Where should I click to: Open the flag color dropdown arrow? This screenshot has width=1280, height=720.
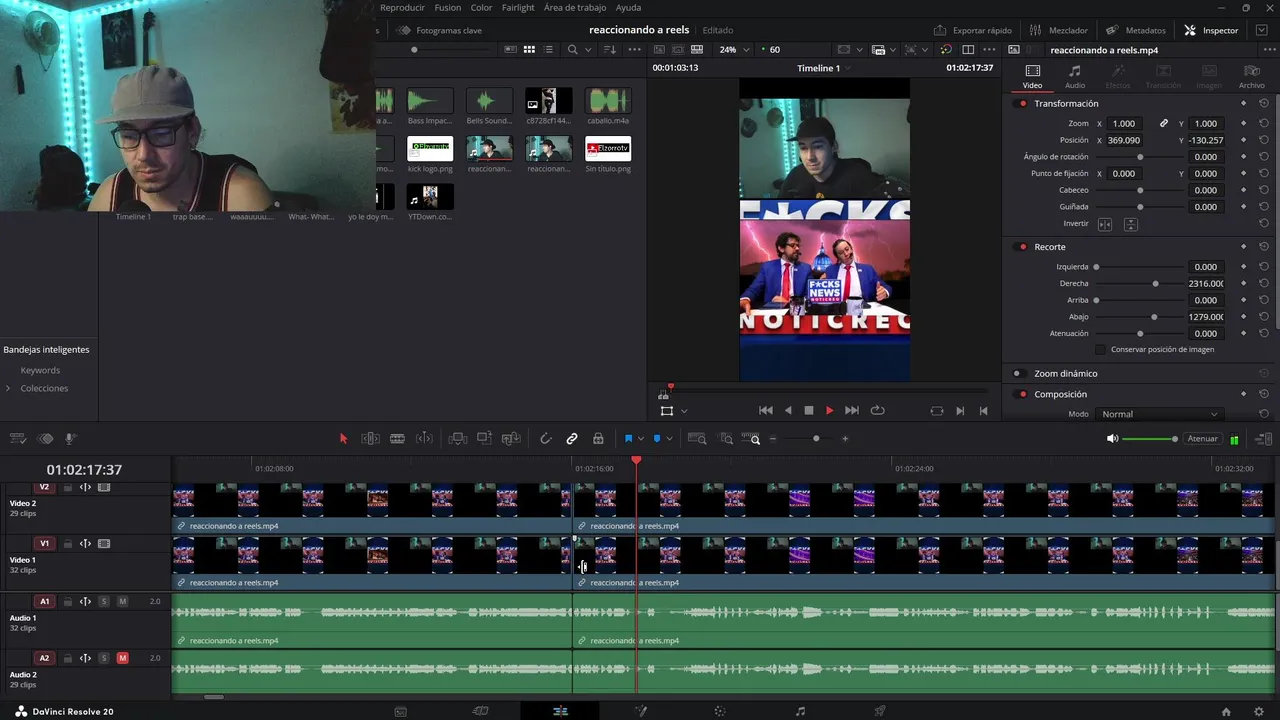(x=641, y=438)
